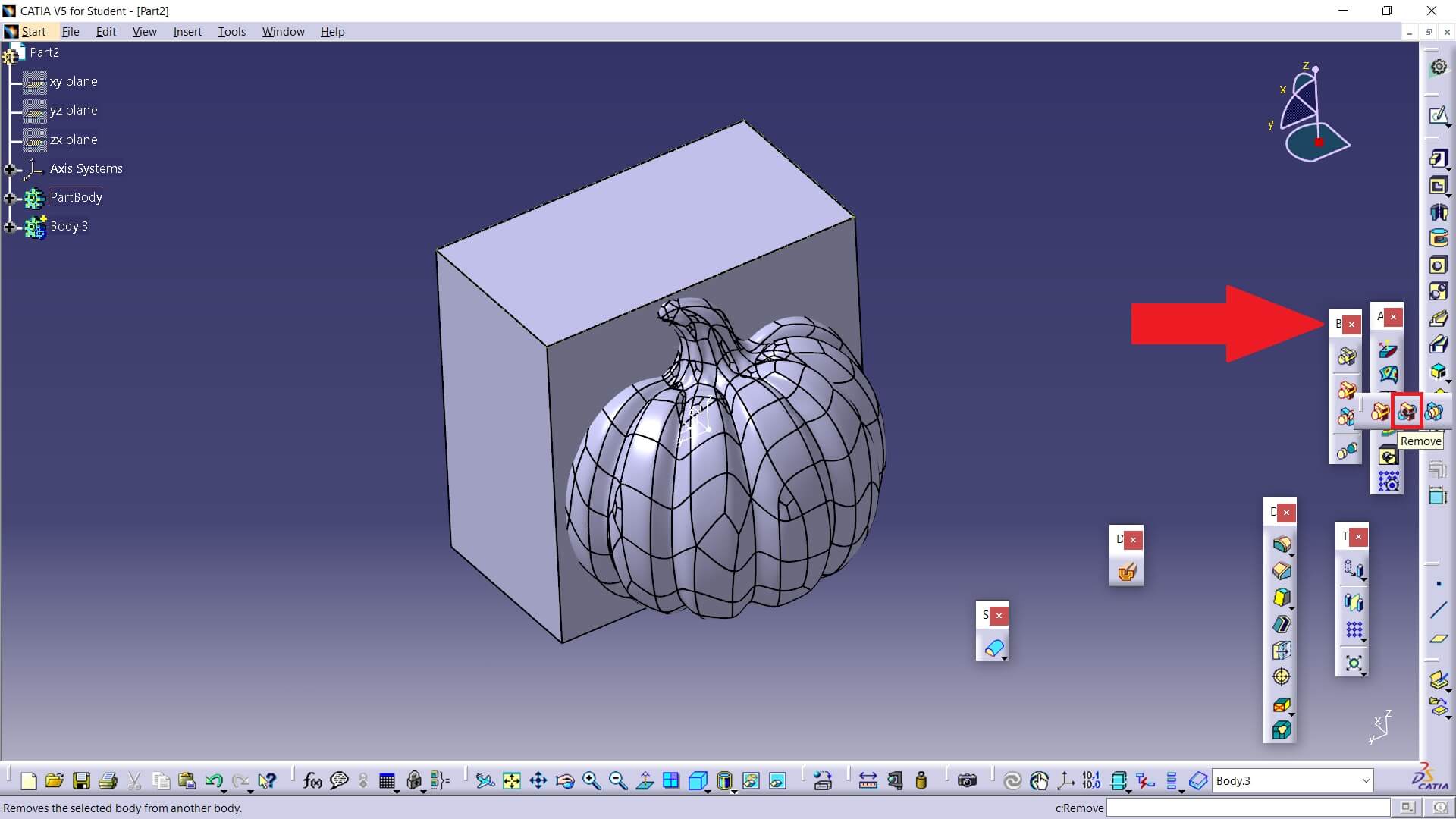
Task: Expand the Axis Systems tree node
Action: coord(9,169)
